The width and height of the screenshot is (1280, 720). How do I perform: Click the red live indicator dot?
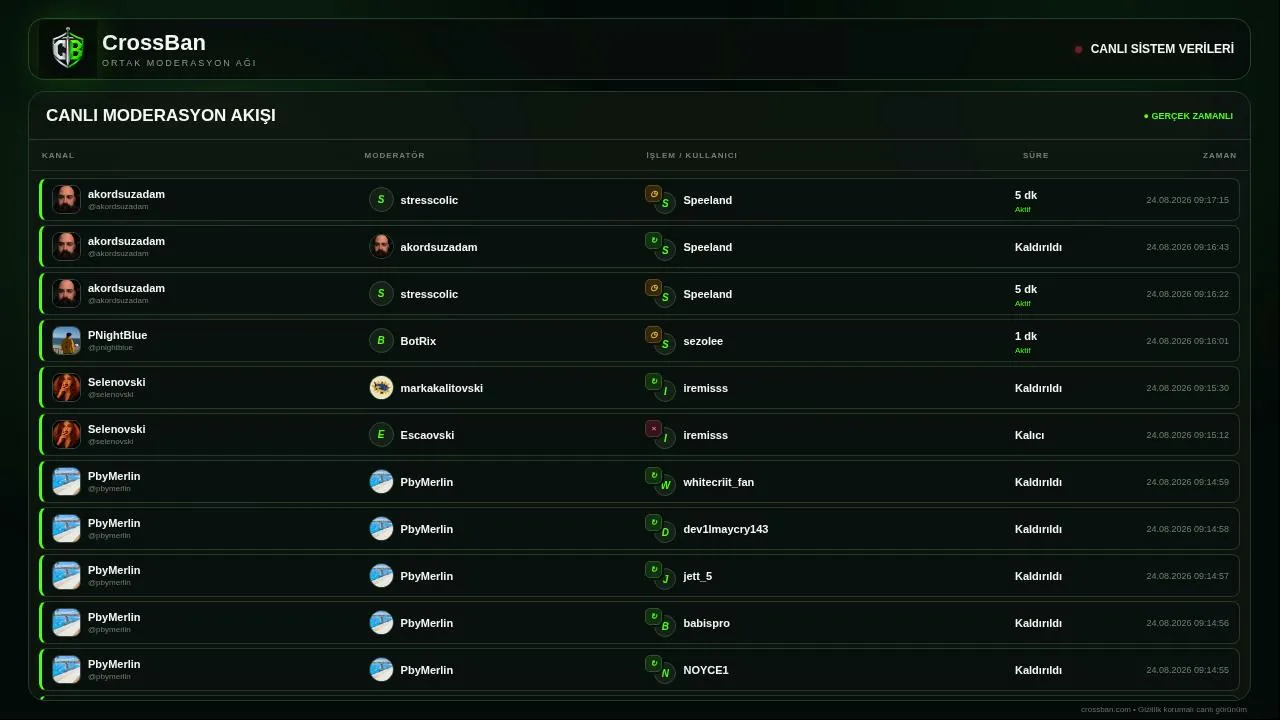(1078, 49)
